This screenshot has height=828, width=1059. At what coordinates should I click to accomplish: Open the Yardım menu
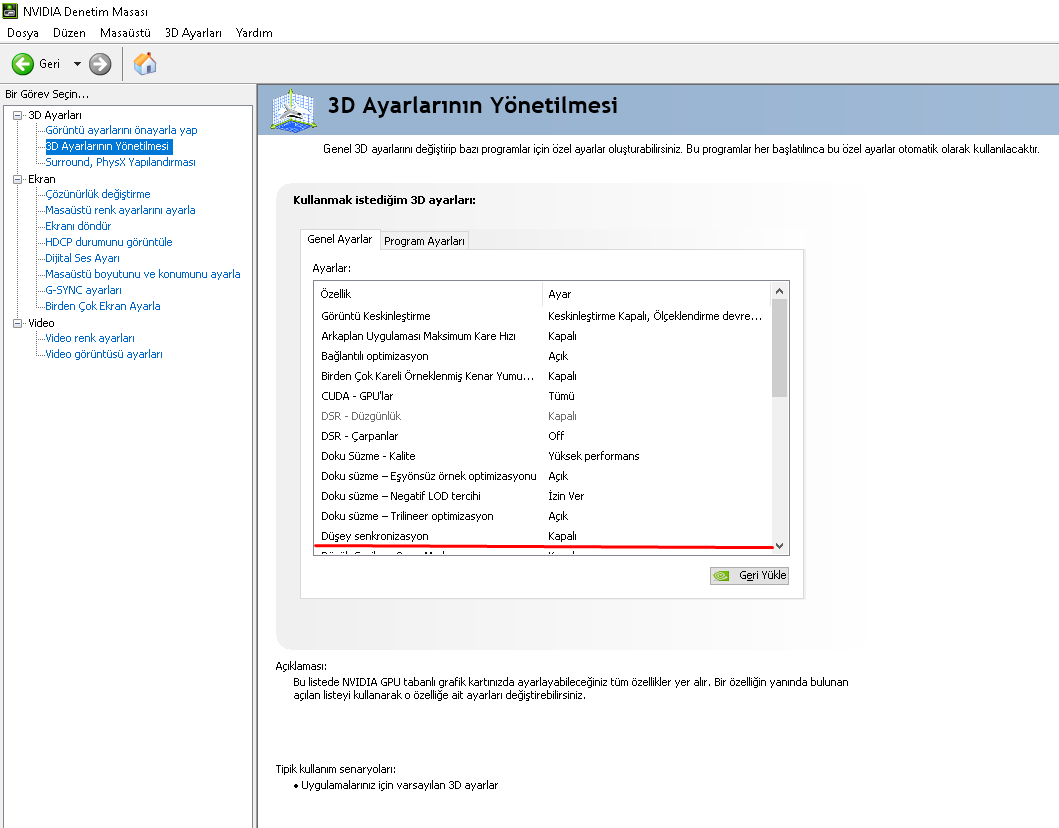pyautogui.click(x=254, y=32)
